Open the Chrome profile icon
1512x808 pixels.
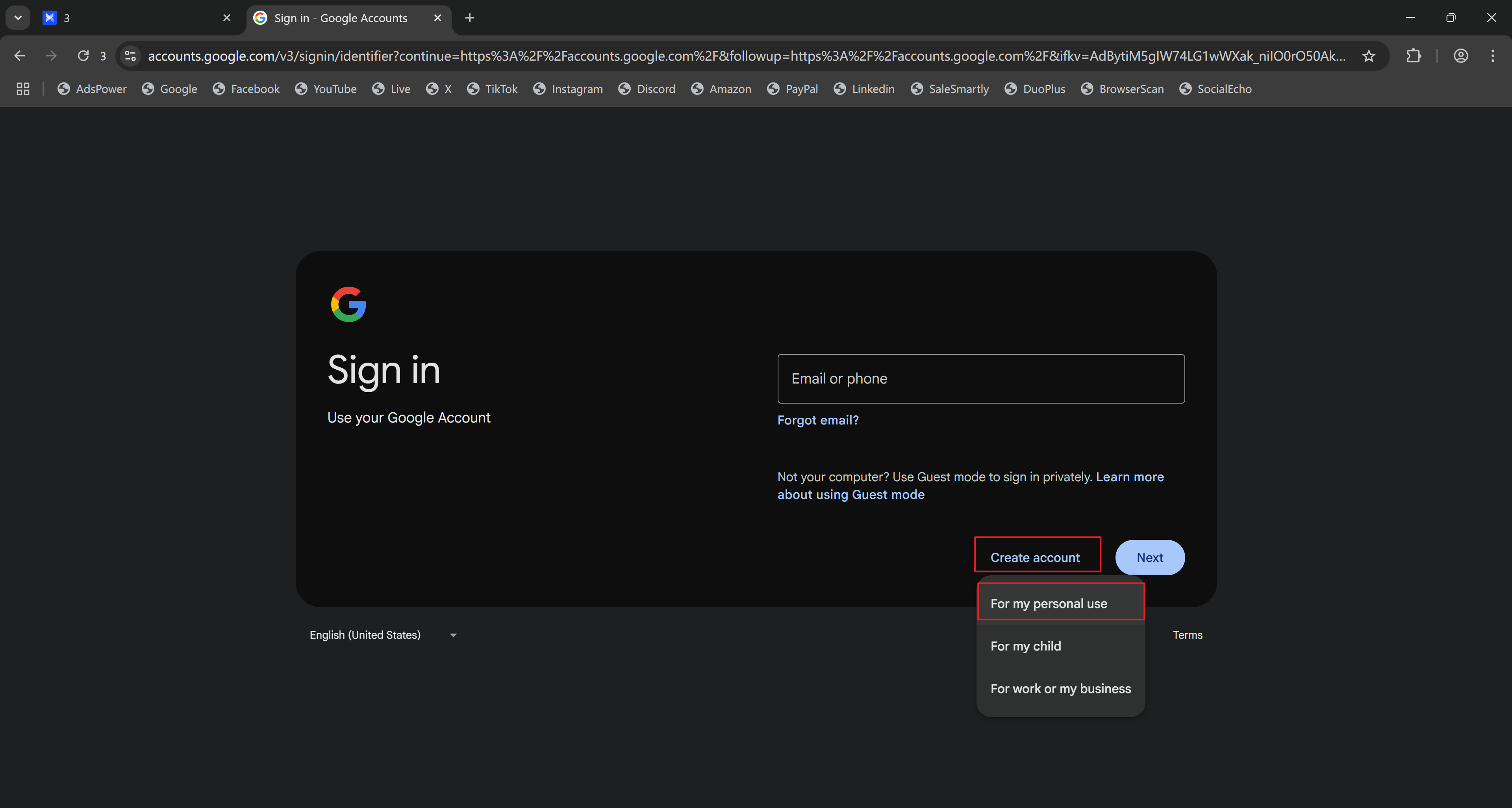[x=1460, y=56]
